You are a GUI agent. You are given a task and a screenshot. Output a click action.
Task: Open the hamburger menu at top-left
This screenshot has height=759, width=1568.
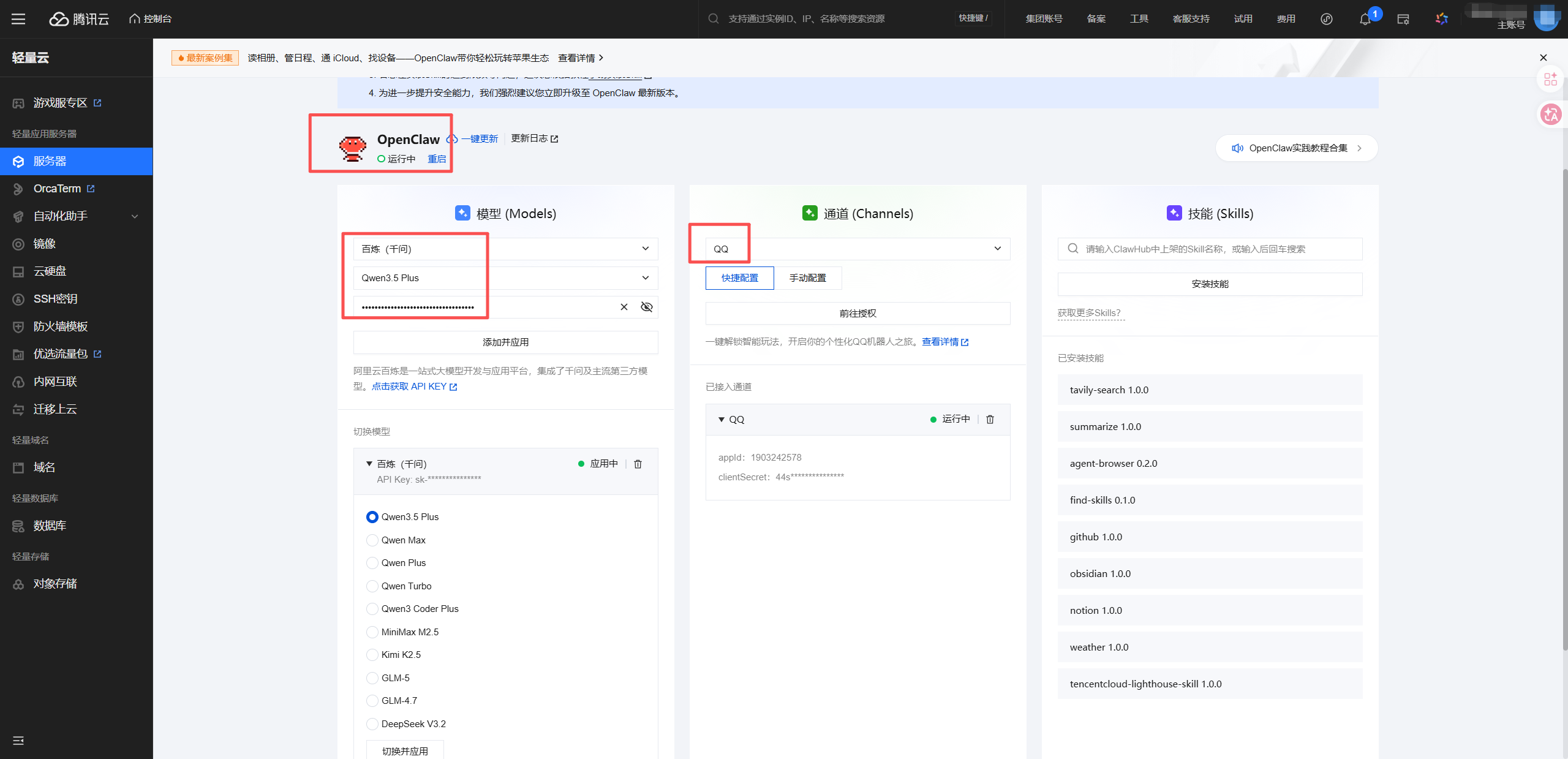18,19
